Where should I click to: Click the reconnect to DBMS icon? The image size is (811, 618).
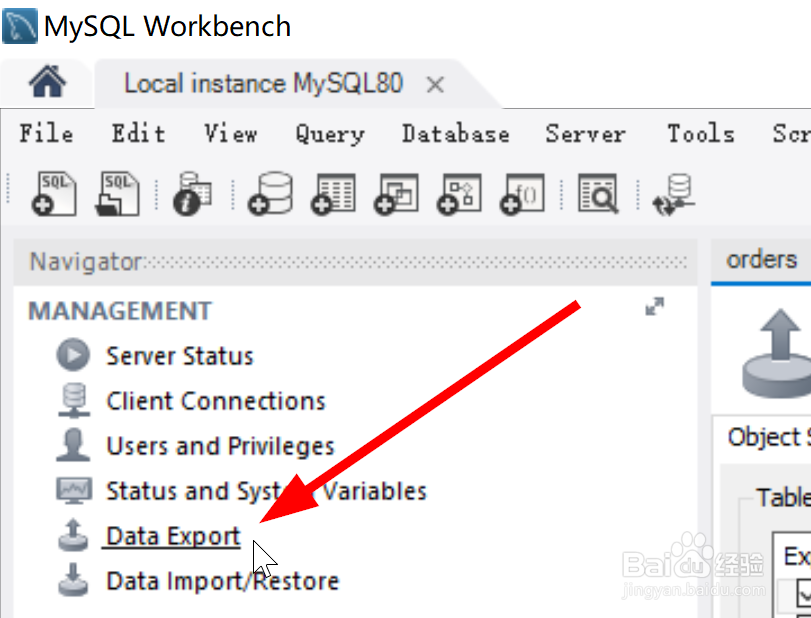[x=673, y=194]
